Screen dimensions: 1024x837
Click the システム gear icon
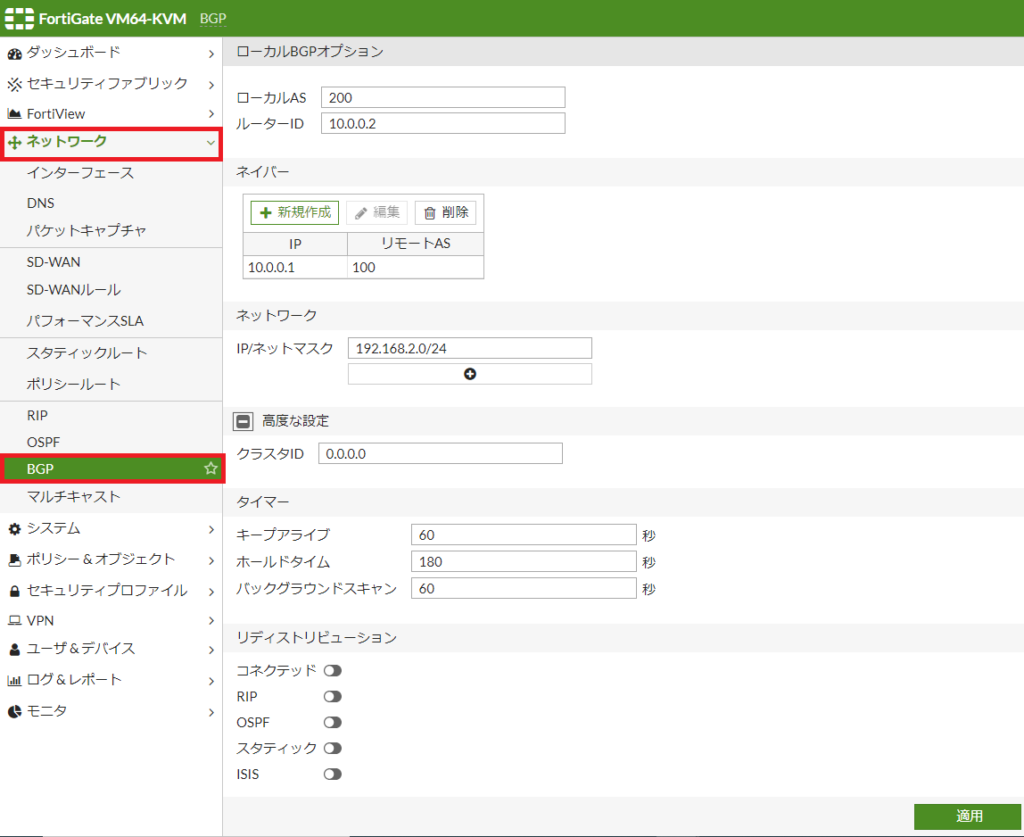14,528
